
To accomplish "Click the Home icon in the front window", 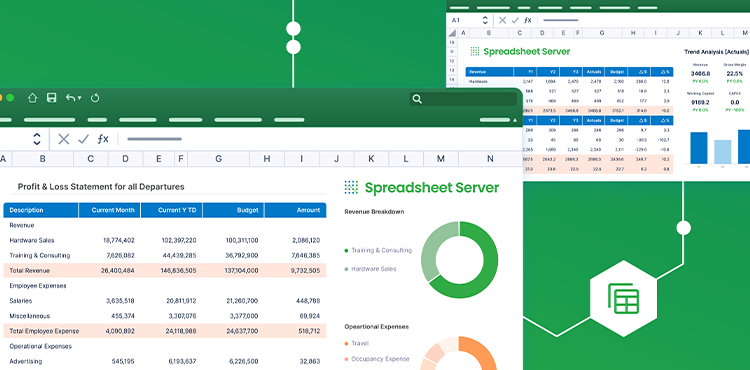I will (x=32, y=98).
